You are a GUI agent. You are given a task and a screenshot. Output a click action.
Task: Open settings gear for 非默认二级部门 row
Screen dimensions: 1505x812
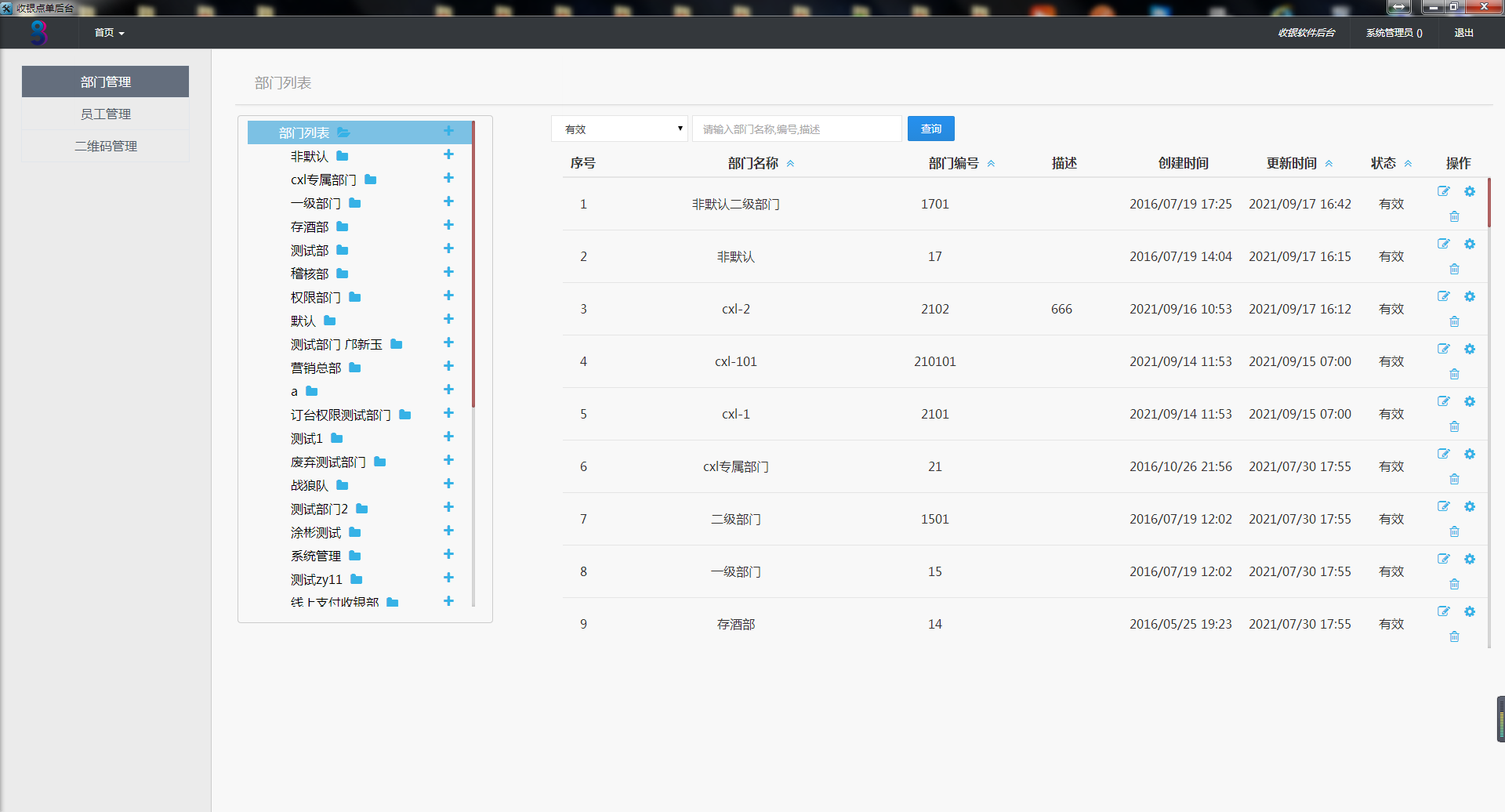[x=1470, y=191]
